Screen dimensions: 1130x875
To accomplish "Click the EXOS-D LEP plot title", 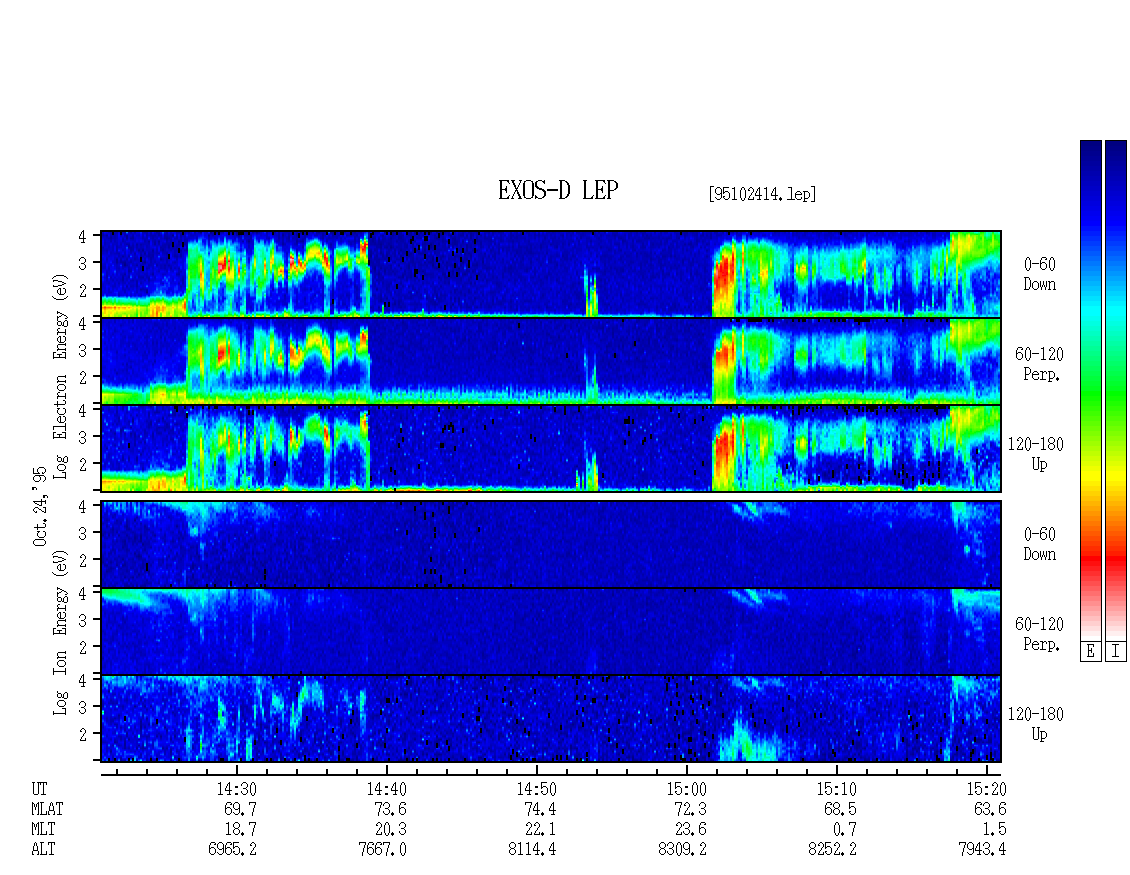I will 558,190.
